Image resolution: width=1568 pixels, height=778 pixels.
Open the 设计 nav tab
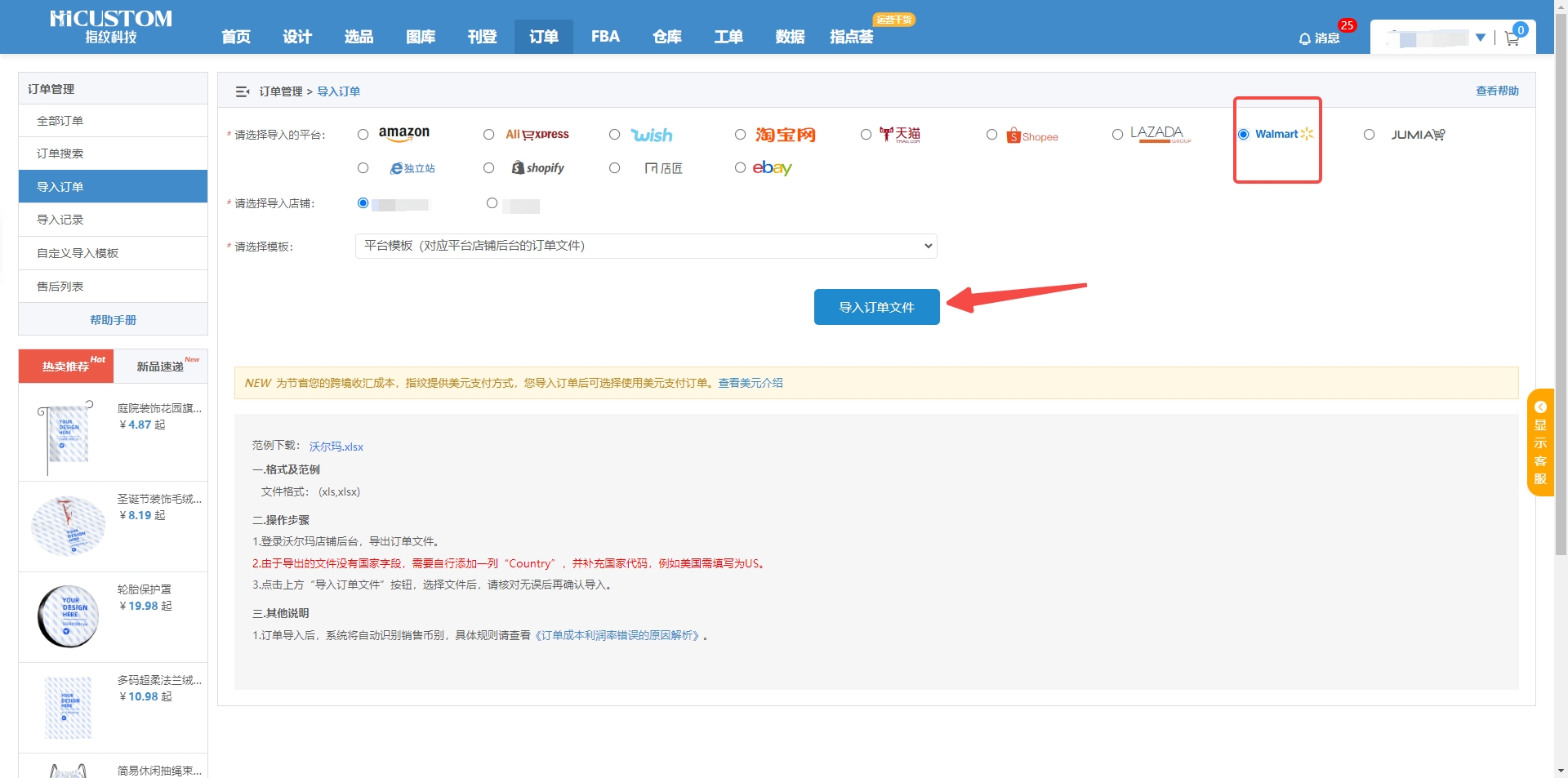297,37
